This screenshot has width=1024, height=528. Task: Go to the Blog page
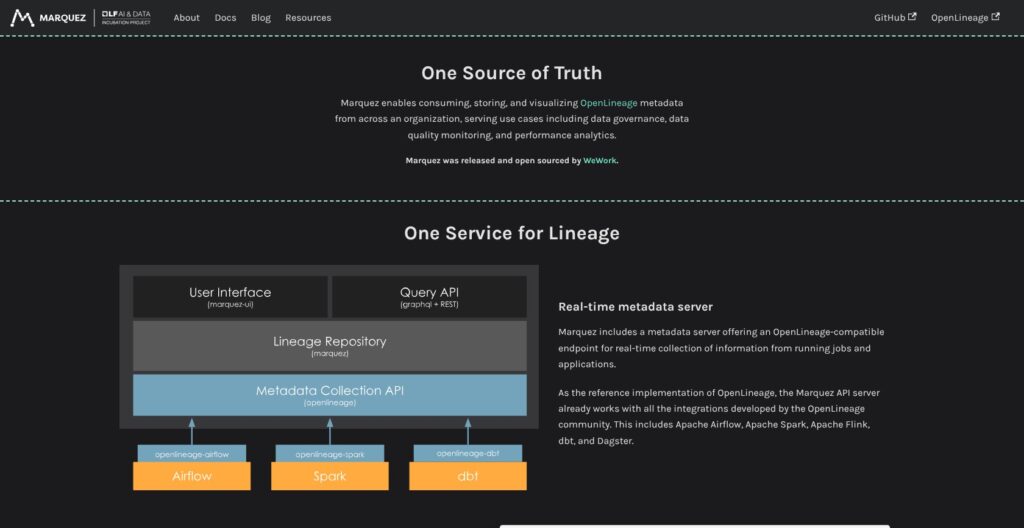261,18
